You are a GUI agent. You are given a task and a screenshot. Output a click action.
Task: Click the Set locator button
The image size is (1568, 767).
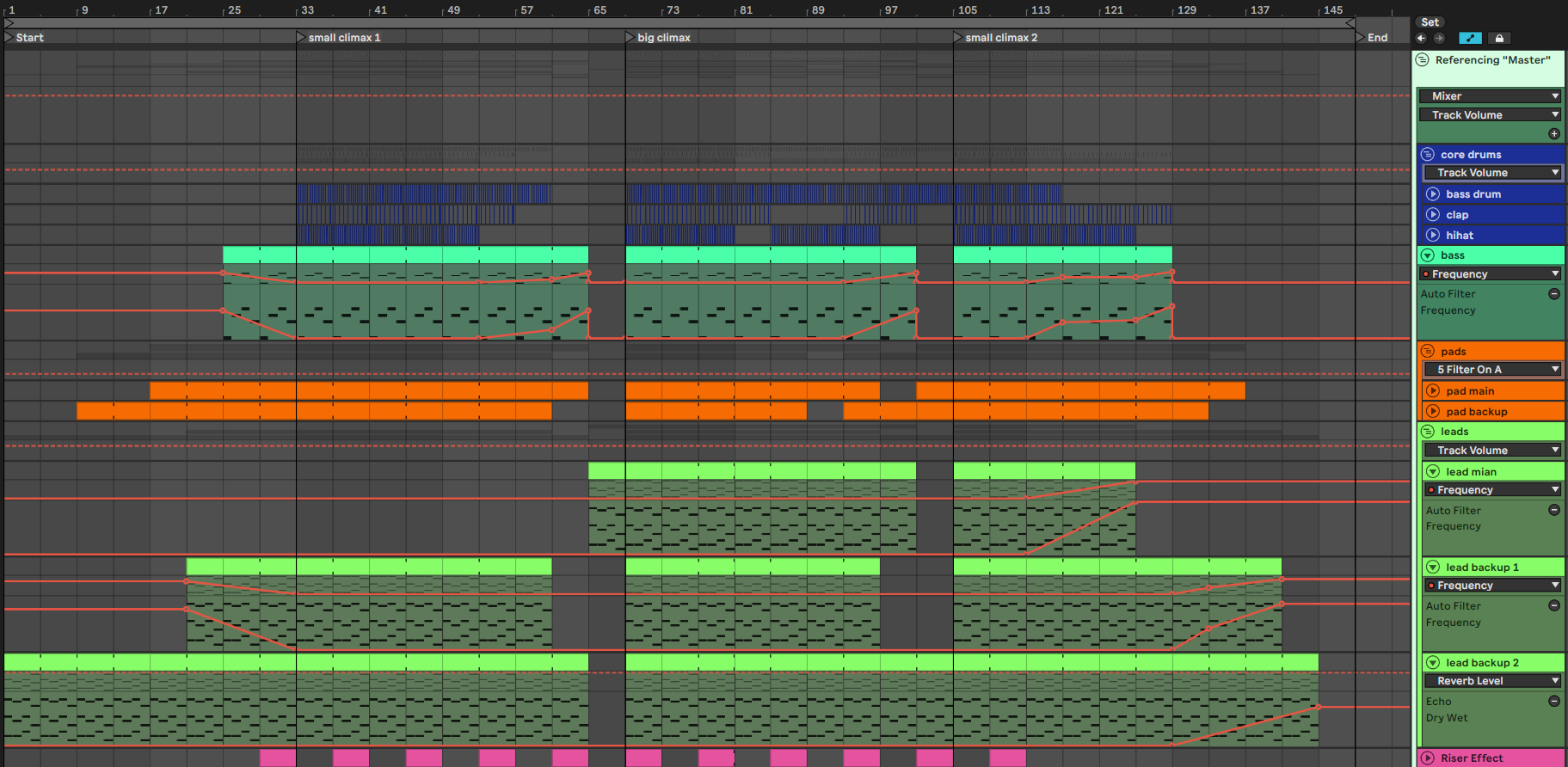(x=1430, y=22)
